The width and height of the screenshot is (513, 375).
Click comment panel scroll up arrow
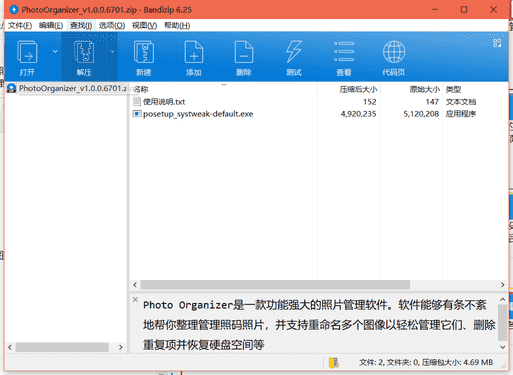503,299
